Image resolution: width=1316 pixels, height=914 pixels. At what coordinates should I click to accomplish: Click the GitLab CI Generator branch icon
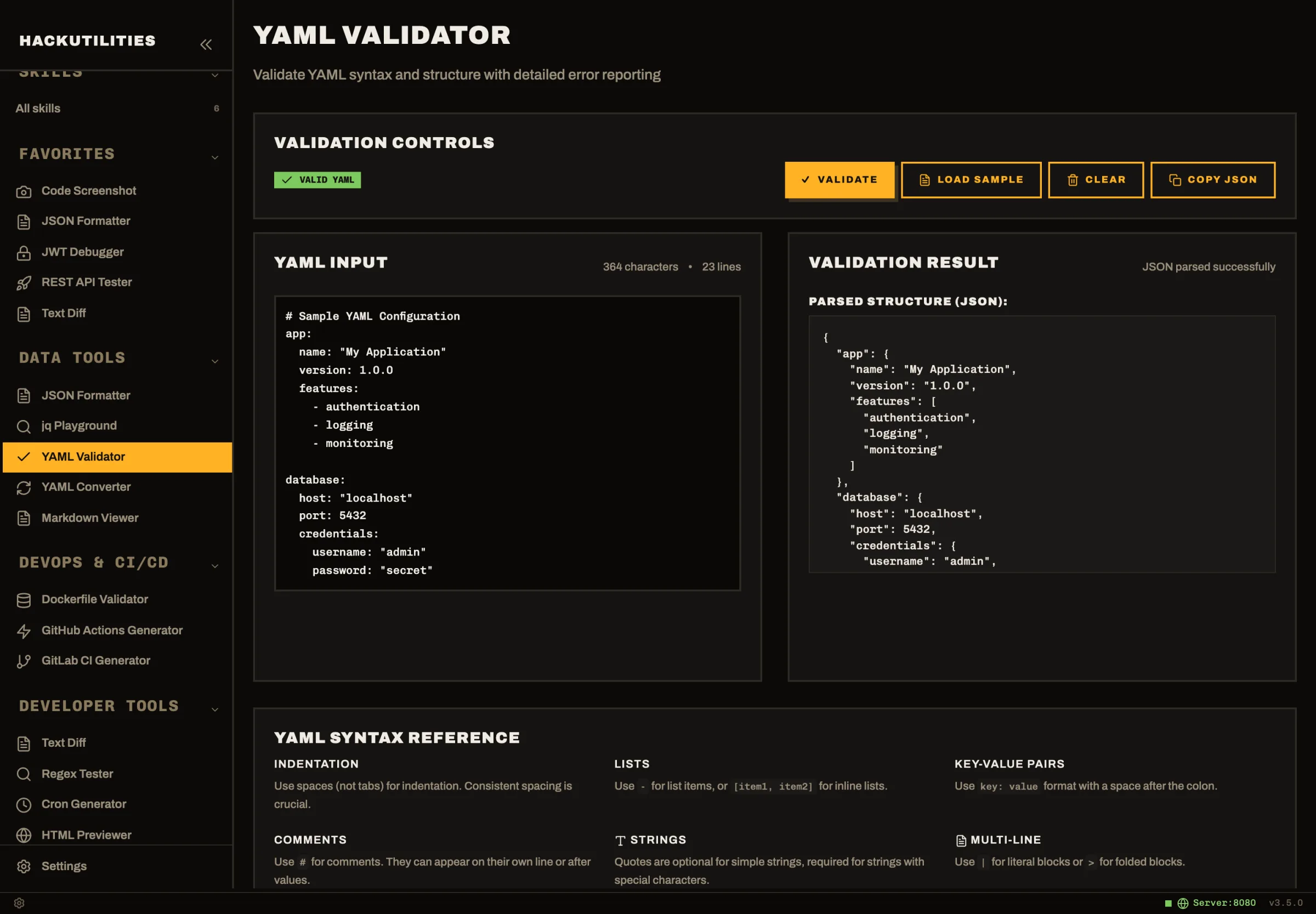click(24, 661)
